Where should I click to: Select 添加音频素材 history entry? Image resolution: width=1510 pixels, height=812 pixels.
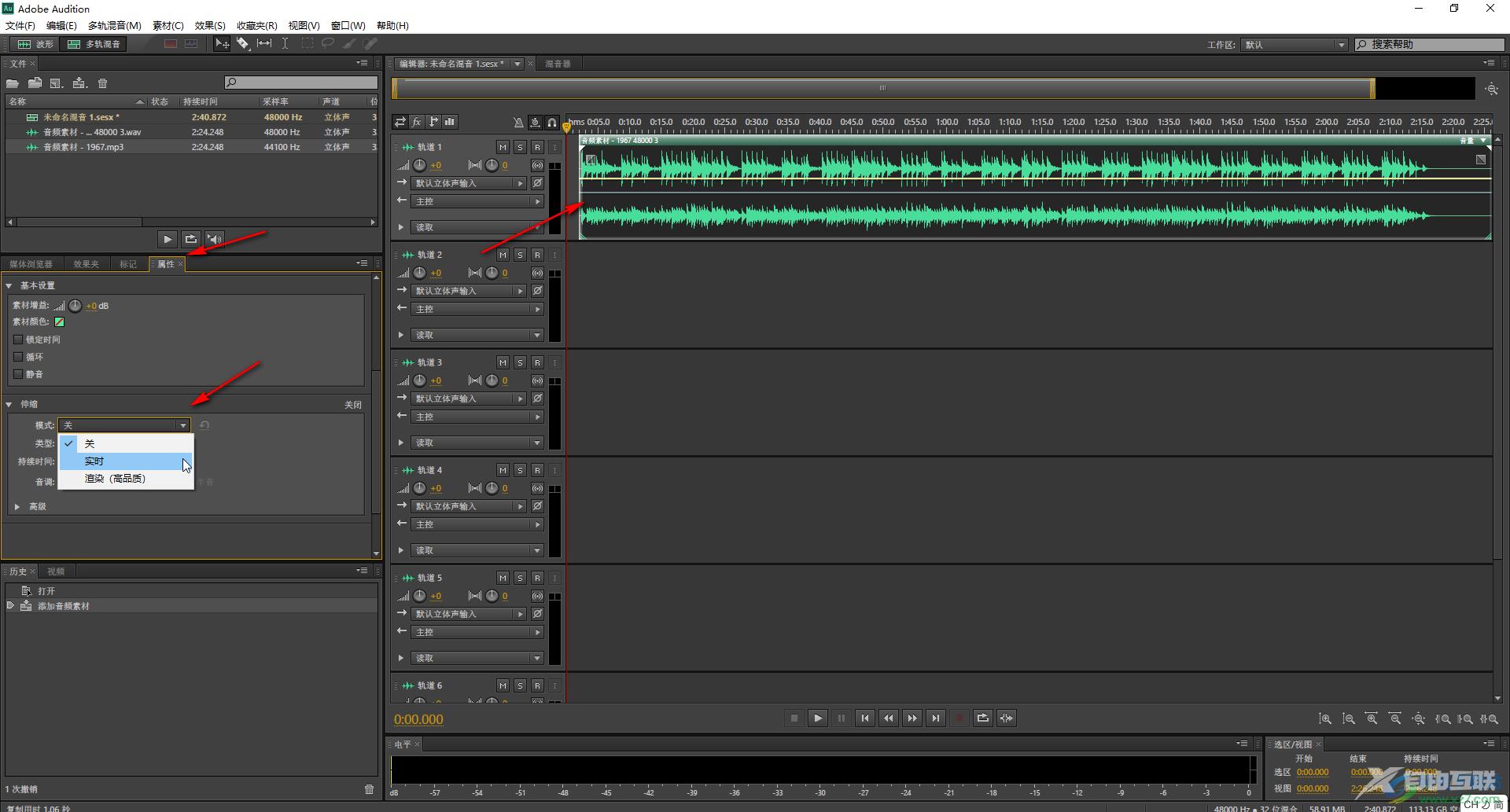coord(191,606)
